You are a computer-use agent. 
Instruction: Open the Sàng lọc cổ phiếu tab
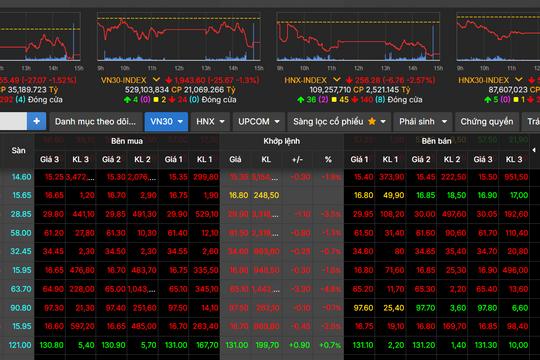tap(339, 122)
